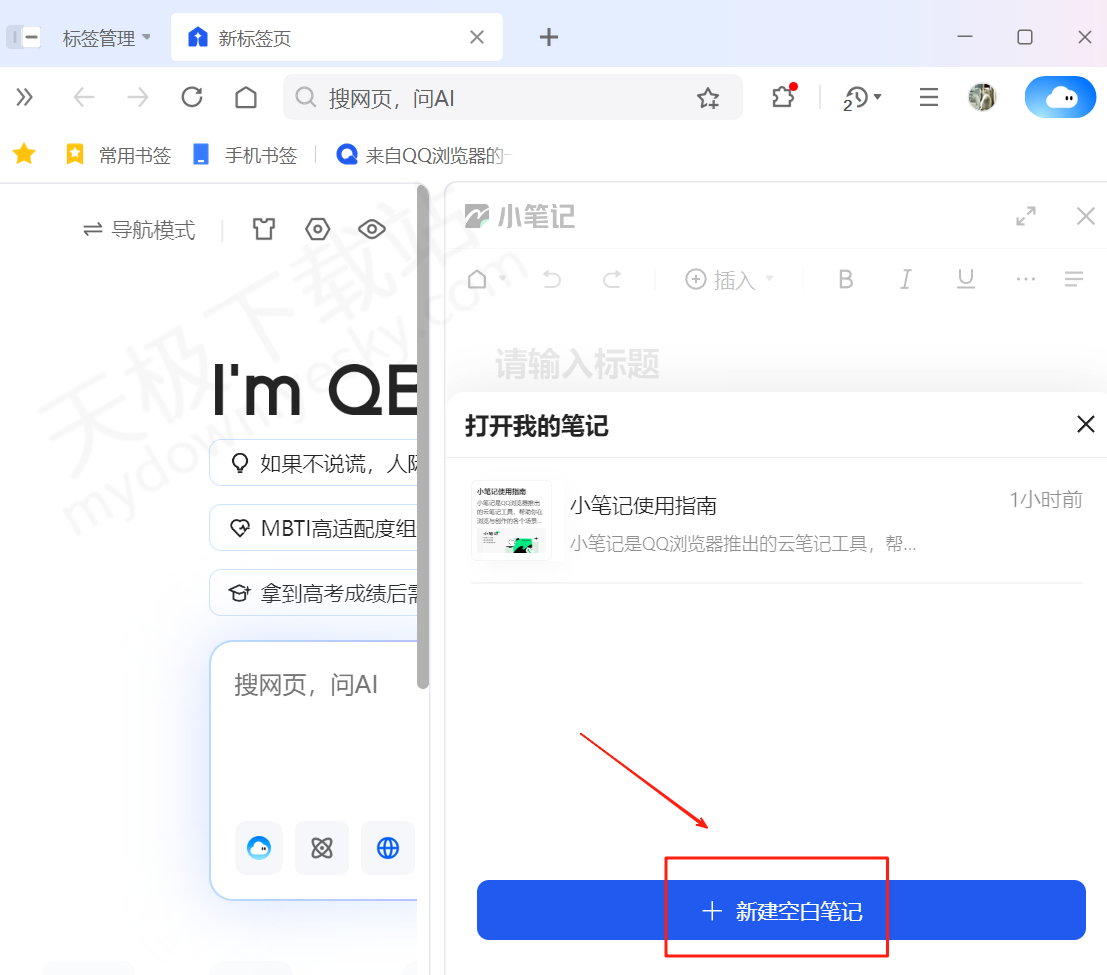Go back to previous page
1107x975 pixels.
coord(84,97)
